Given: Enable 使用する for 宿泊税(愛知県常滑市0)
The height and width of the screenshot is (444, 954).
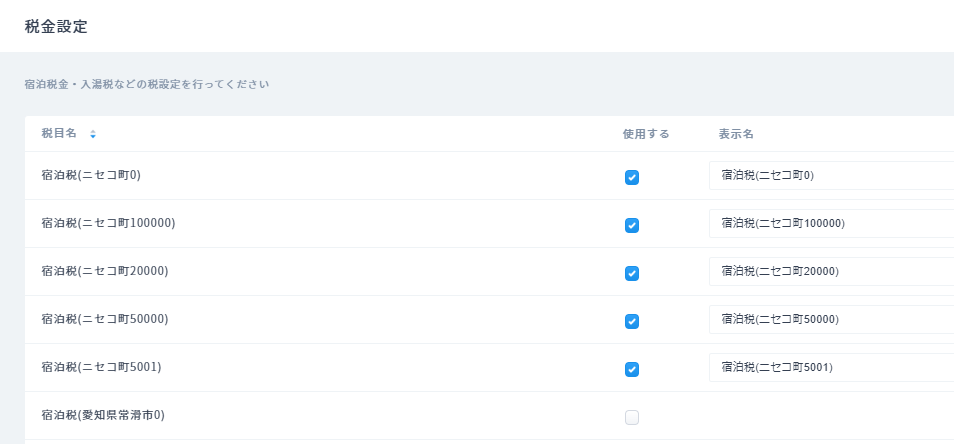Looking at the screenshot, I should click(x=631, y=417).
